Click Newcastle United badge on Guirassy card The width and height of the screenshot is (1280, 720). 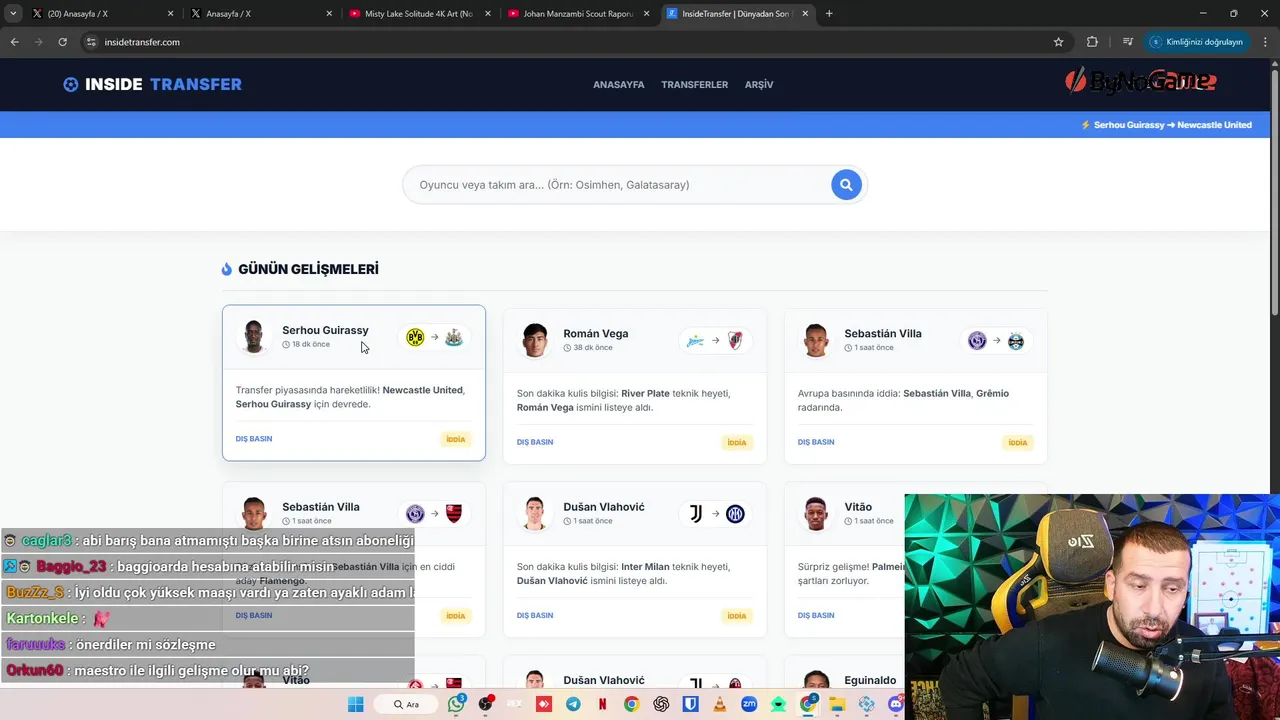[453, 337]
